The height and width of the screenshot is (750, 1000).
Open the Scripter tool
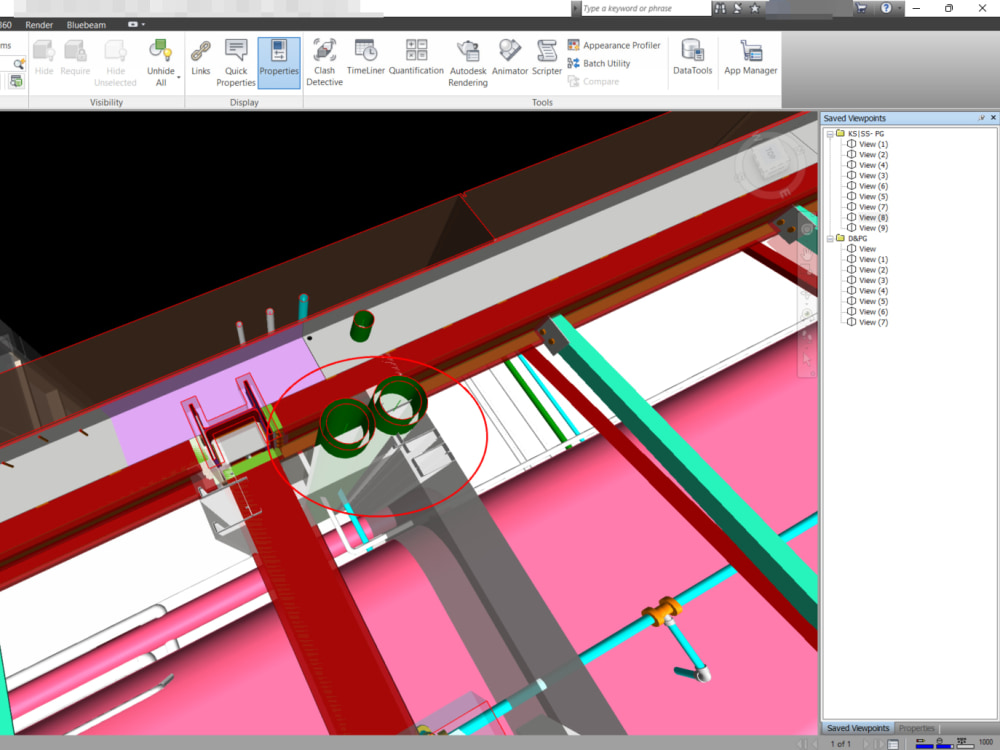547,57
